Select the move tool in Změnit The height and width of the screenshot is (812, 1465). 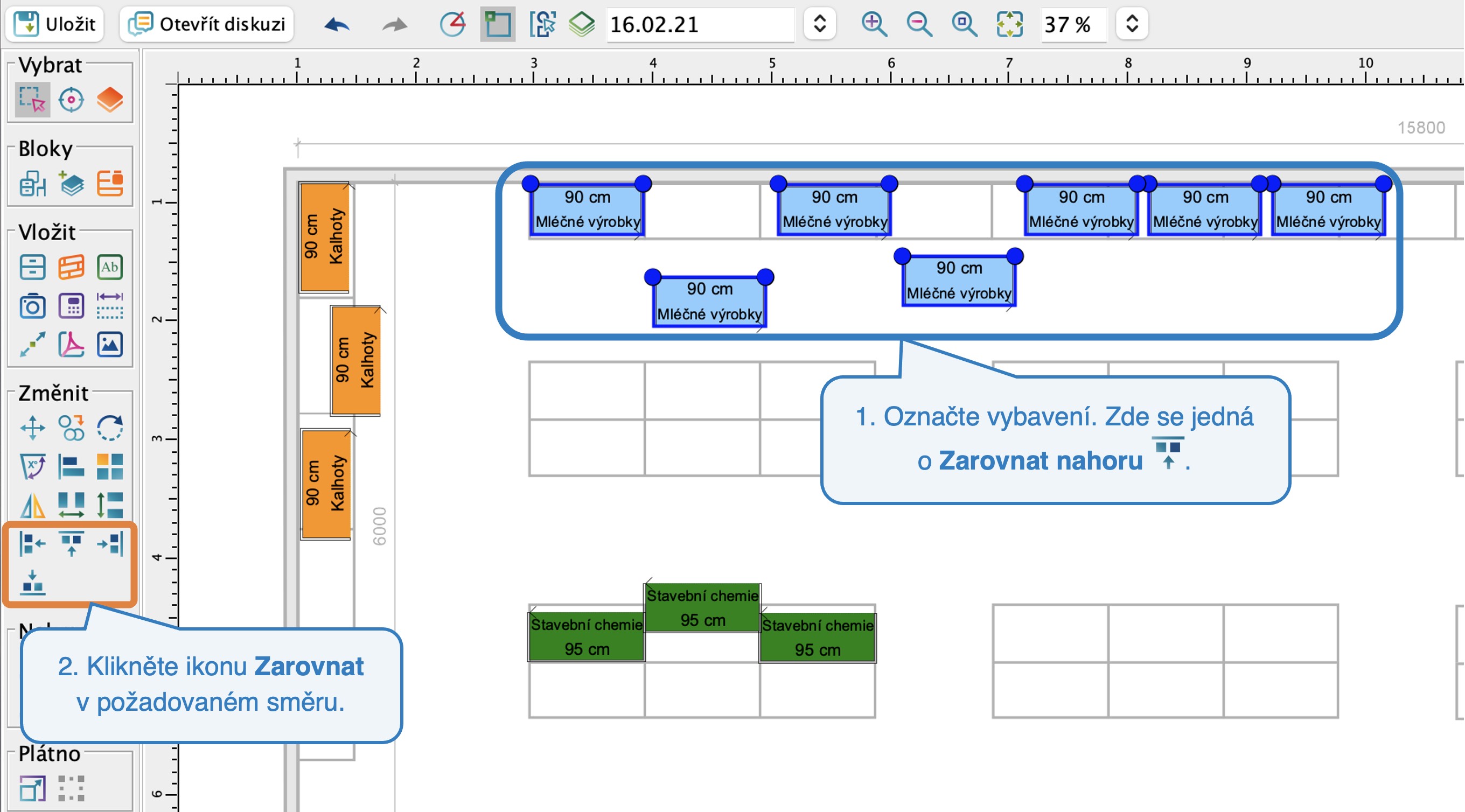(x=32, y=428)
